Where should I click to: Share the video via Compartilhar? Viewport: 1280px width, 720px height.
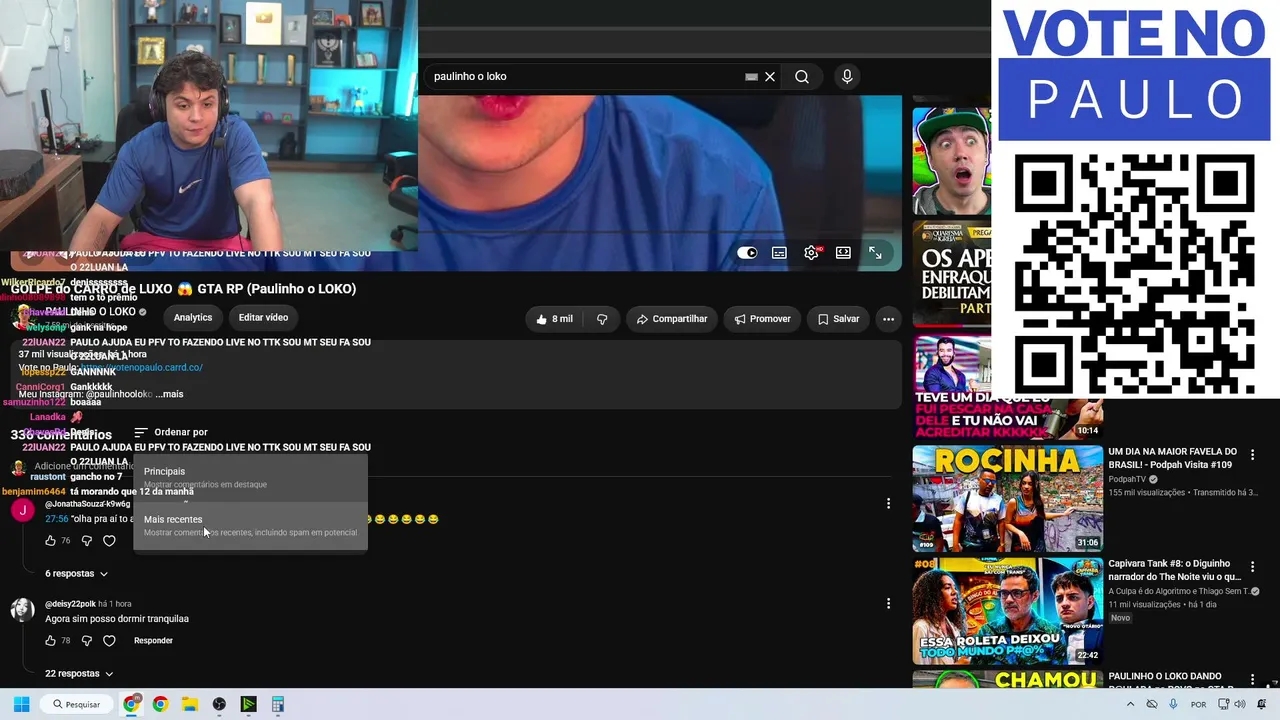tap(672, 319)
